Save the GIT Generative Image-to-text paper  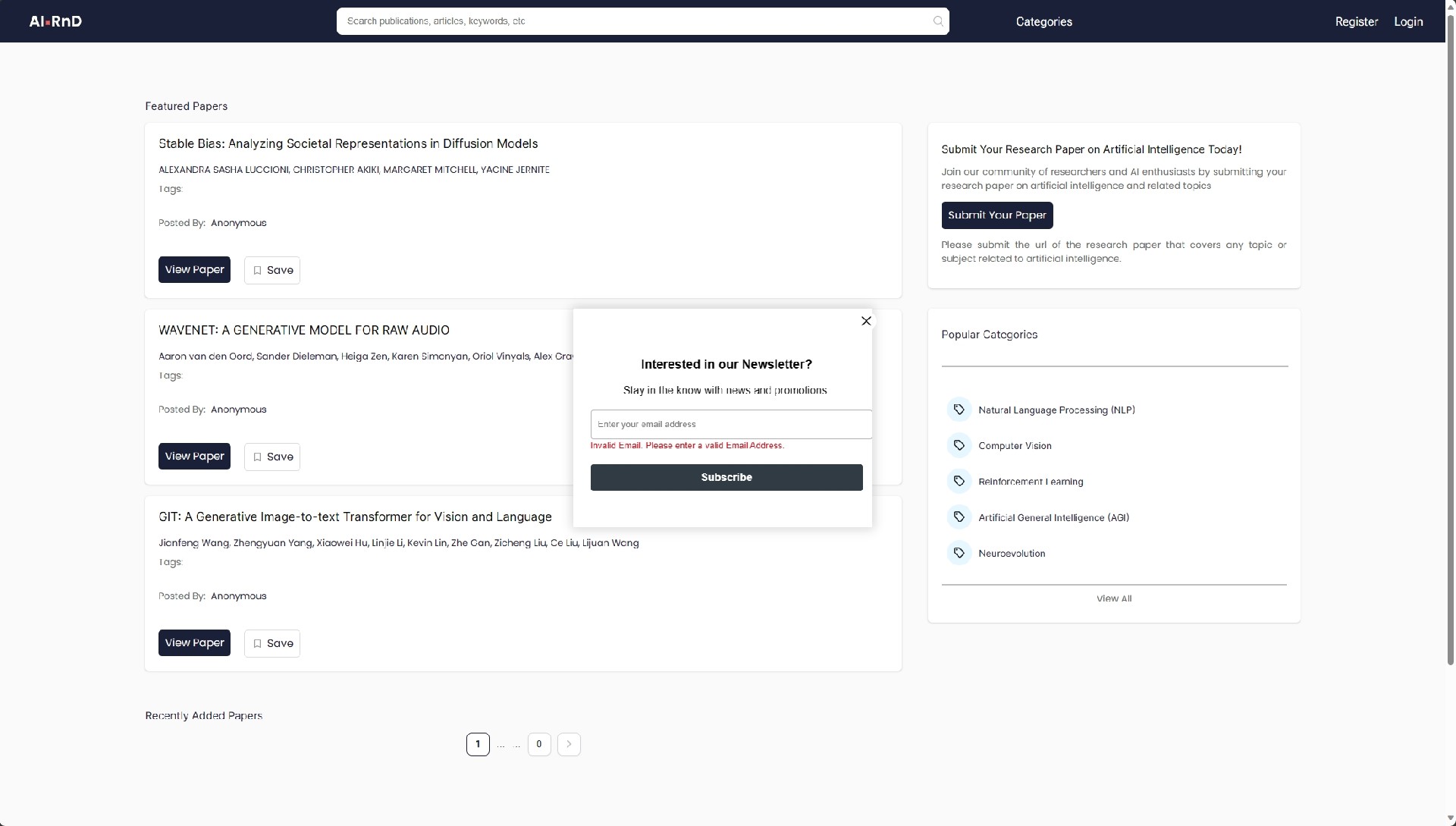click(x=271, y=643)
